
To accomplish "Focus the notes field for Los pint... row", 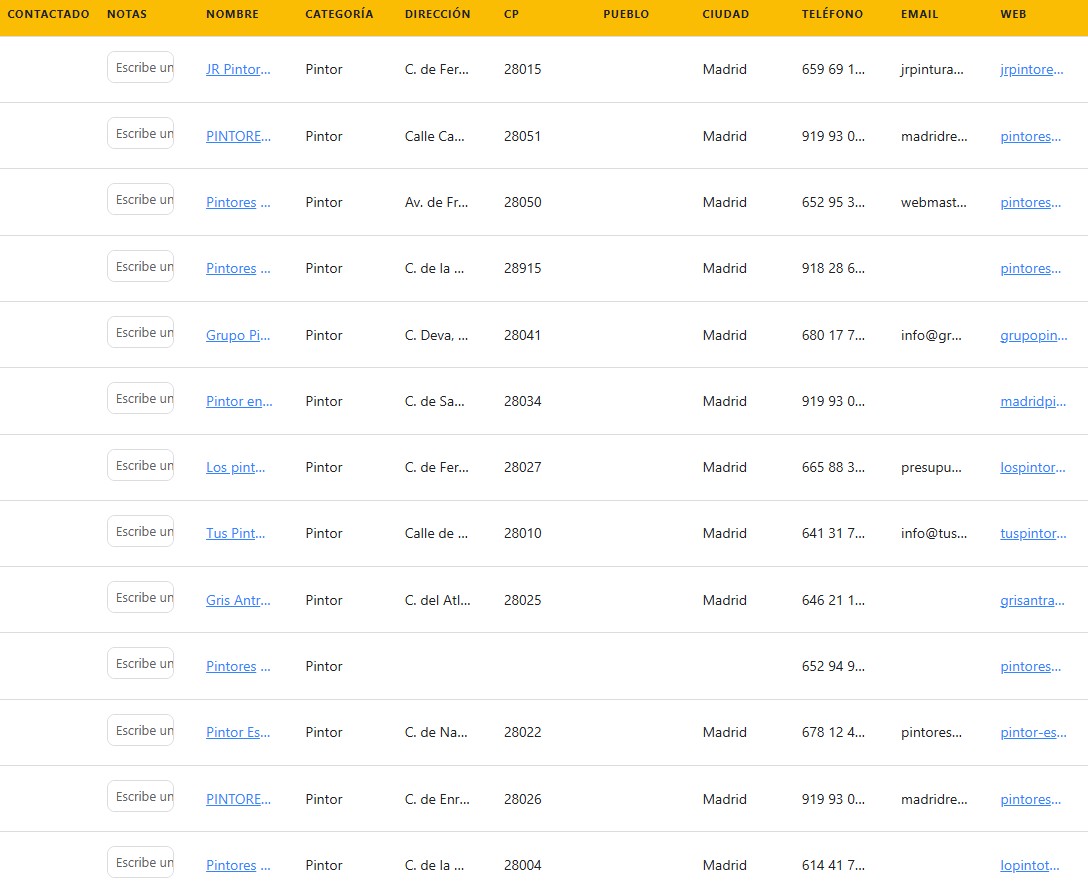I will click(x=140, y=465).
